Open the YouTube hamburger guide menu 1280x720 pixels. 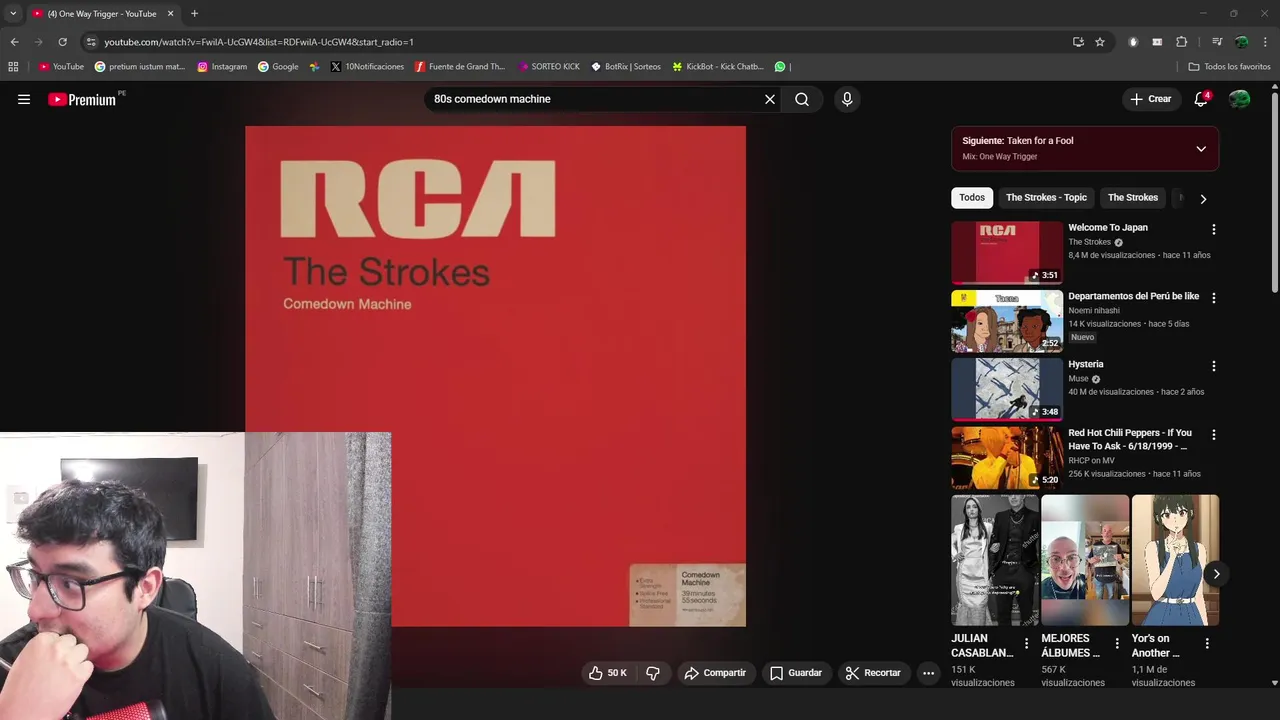pos(24,99)
